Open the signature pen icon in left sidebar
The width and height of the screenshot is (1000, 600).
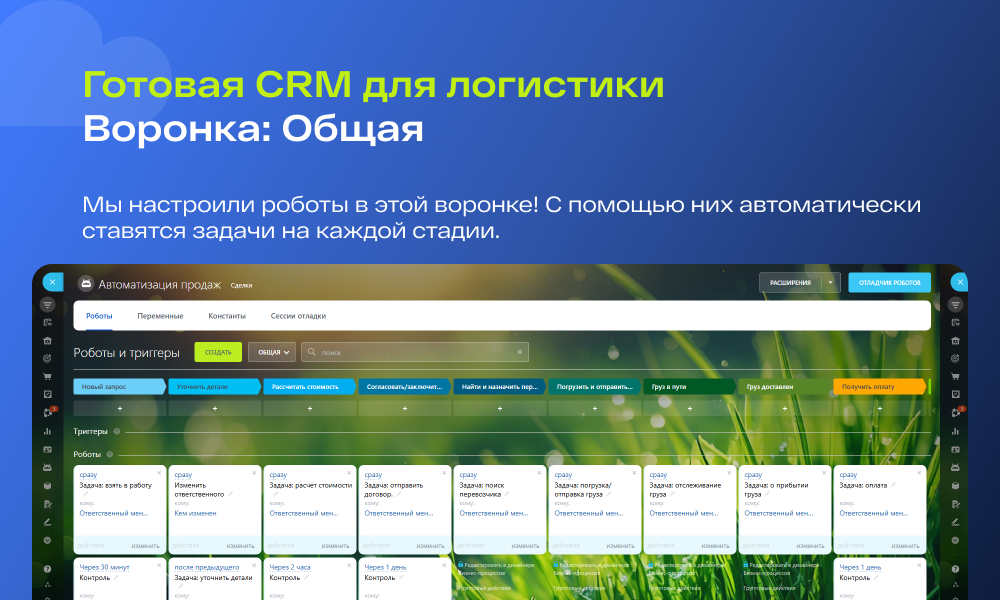tap(47, 522)
